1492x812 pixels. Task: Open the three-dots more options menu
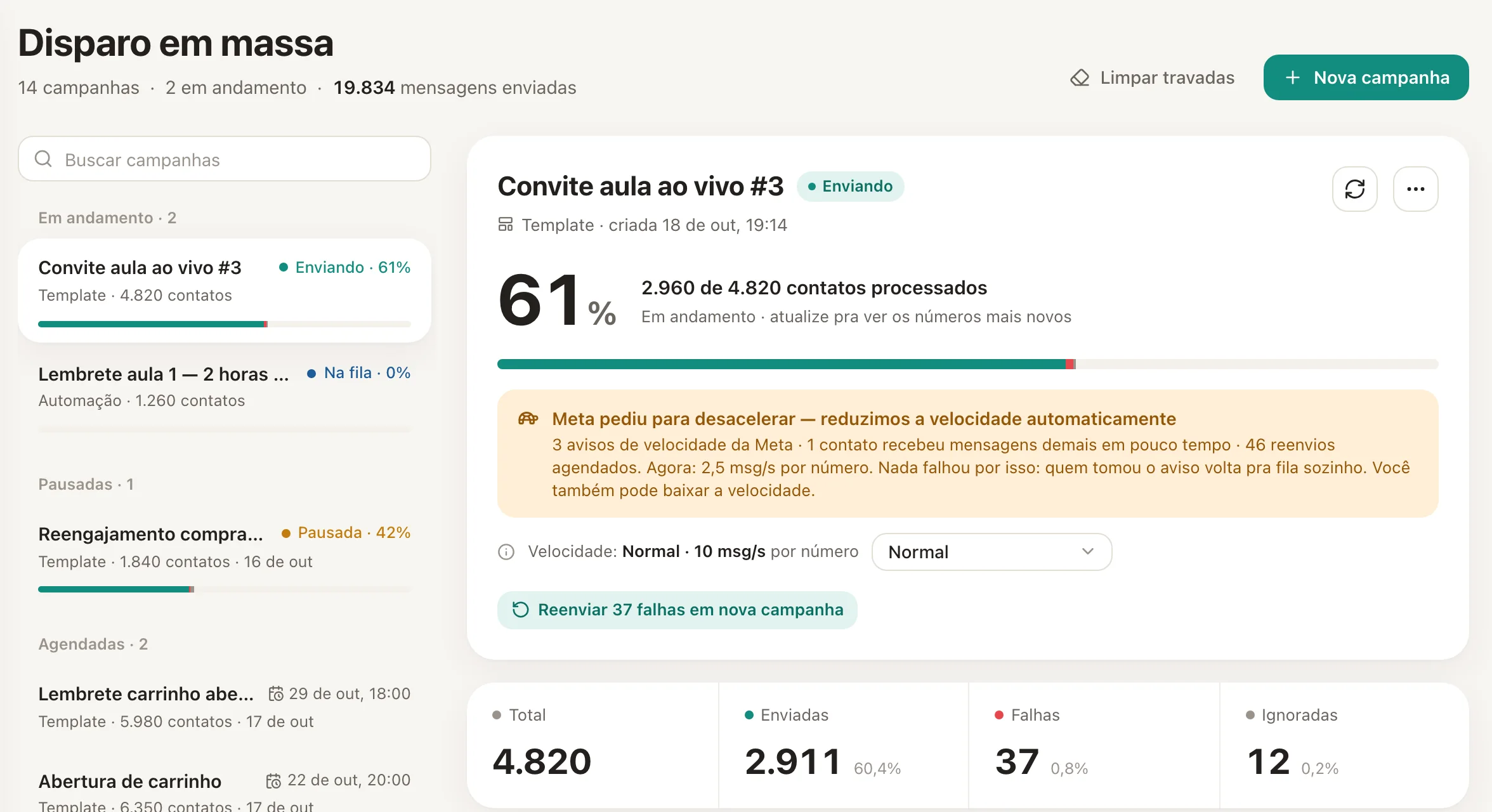click(1415, 189)
